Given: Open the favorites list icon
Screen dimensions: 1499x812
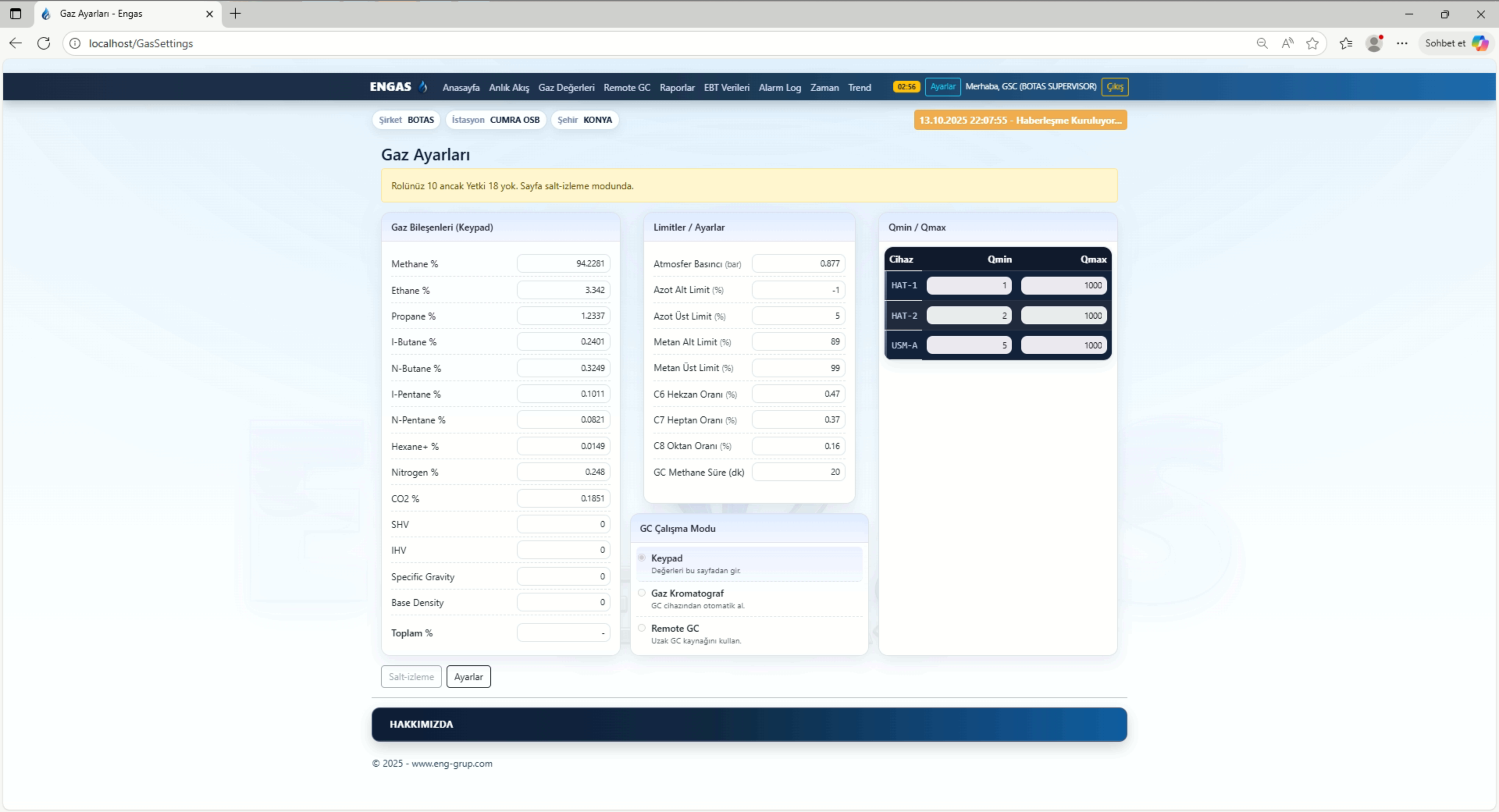Looking at the screenshot, I should pos(1345,43).
